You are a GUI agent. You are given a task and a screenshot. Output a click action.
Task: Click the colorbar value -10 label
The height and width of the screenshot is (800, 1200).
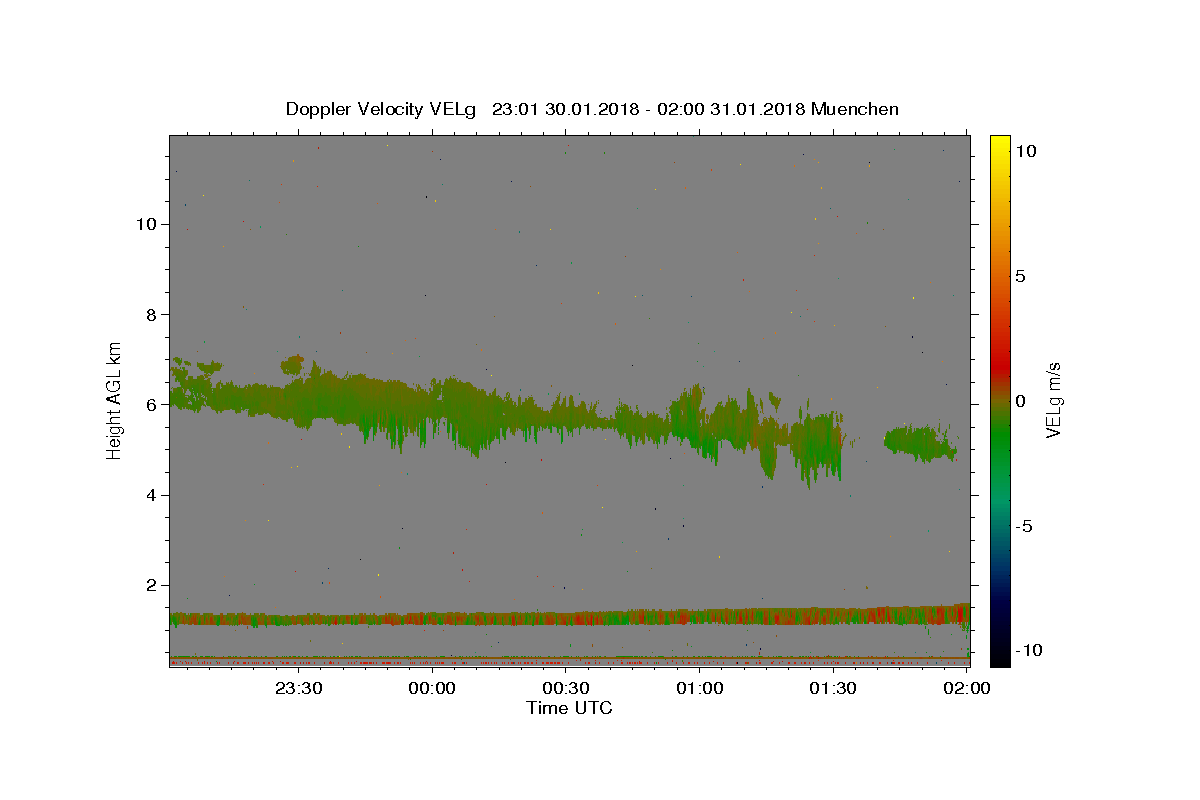pos(1029,651)
